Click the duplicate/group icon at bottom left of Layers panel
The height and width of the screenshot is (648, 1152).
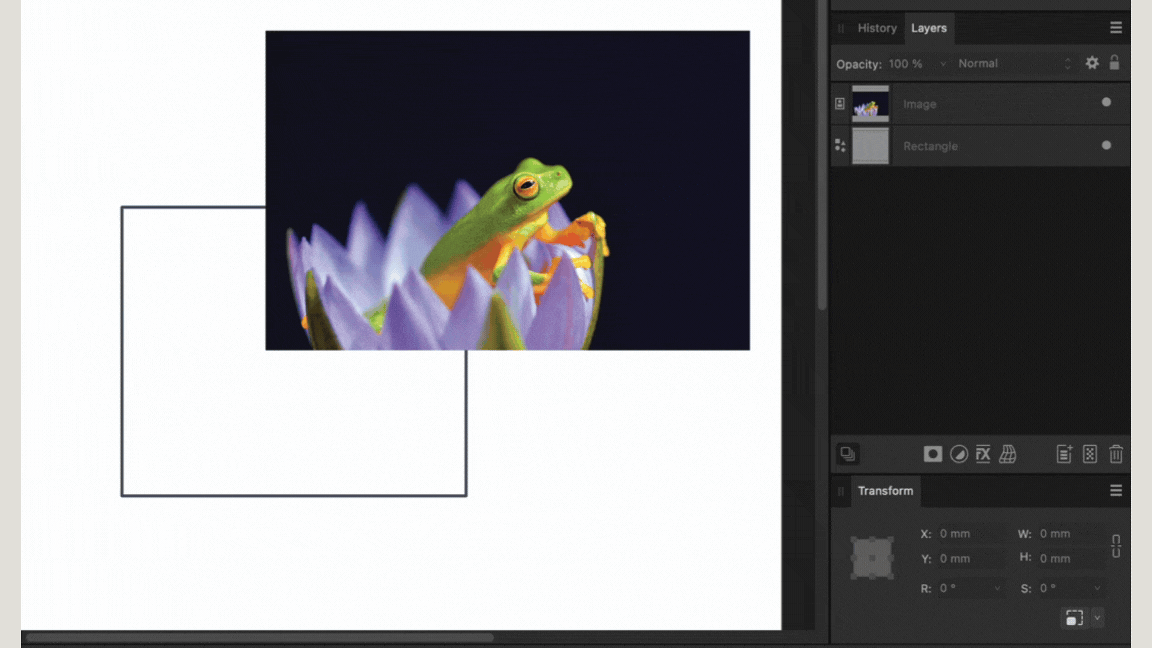[847, 453]
